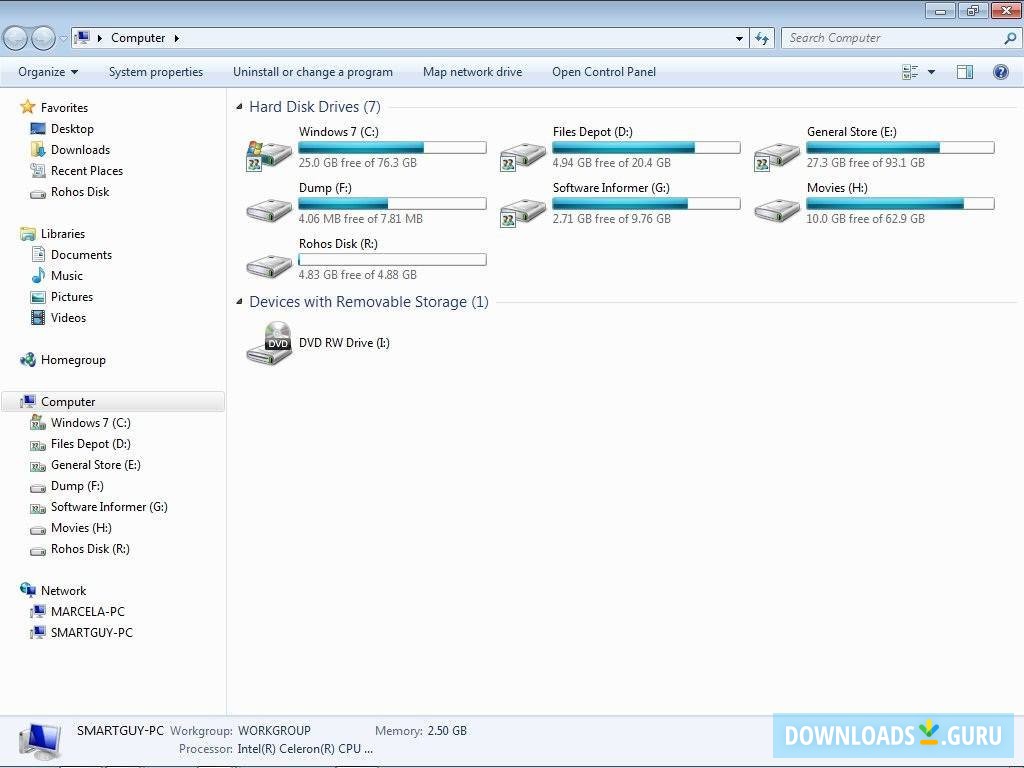Select Software Informer (G:) in navigation tree

tap(109, 506)
